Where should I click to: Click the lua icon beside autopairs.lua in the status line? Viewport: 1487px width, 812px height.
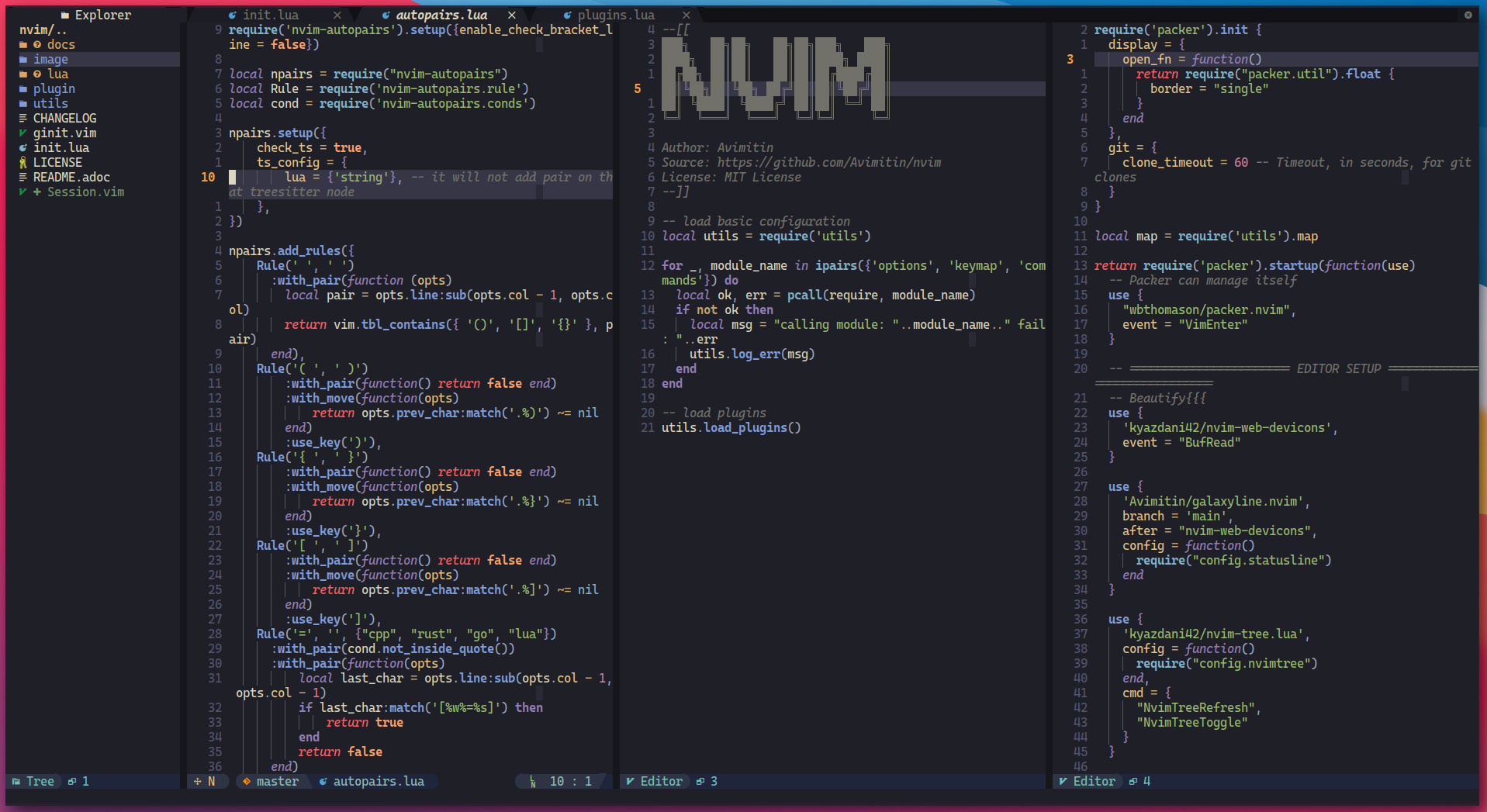(323, 782)
